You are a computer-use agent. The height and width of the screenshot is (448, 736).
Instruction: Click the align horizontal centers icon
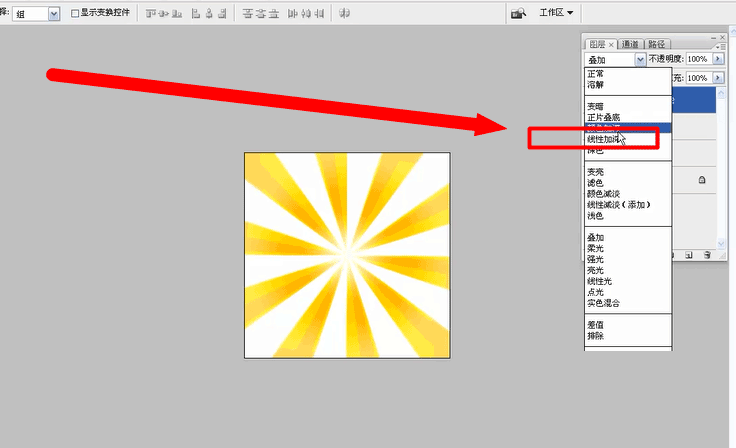209,14
